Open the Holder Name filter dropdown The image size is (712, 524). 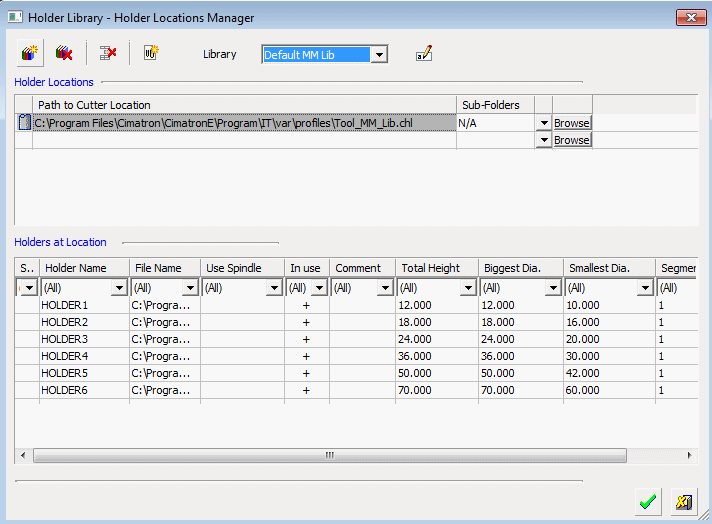(119, 288)
